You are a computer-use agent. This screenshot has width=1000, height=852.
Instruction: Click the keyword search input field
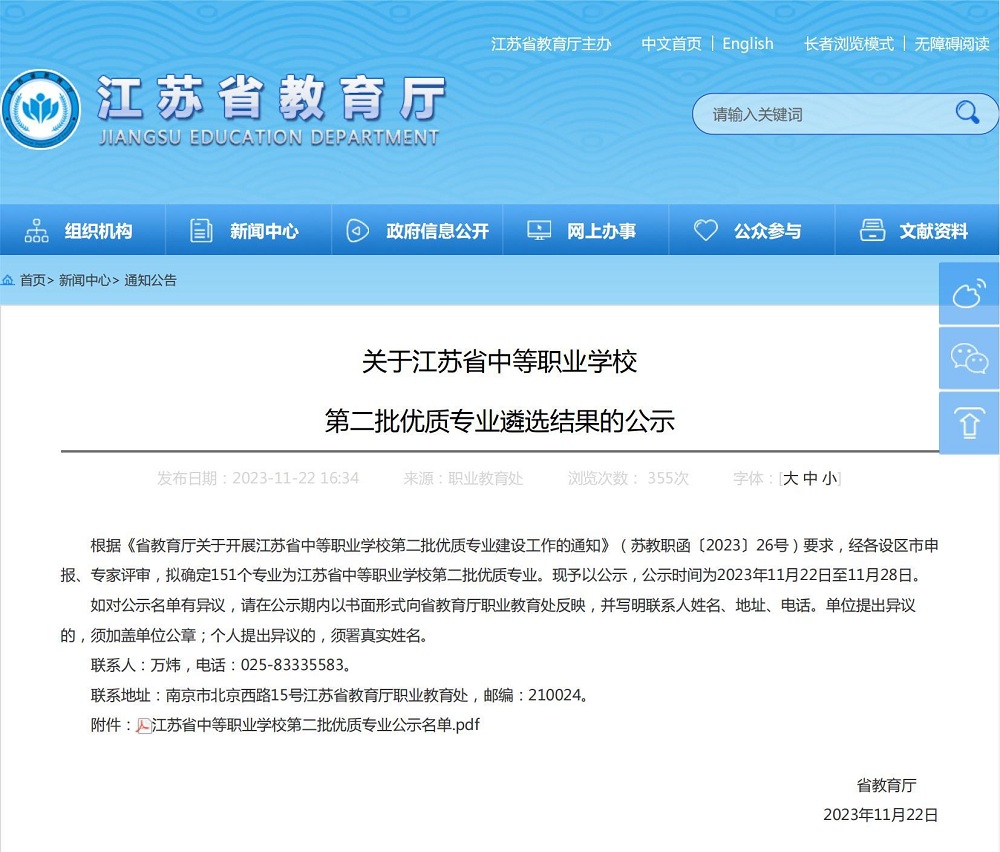820,114
